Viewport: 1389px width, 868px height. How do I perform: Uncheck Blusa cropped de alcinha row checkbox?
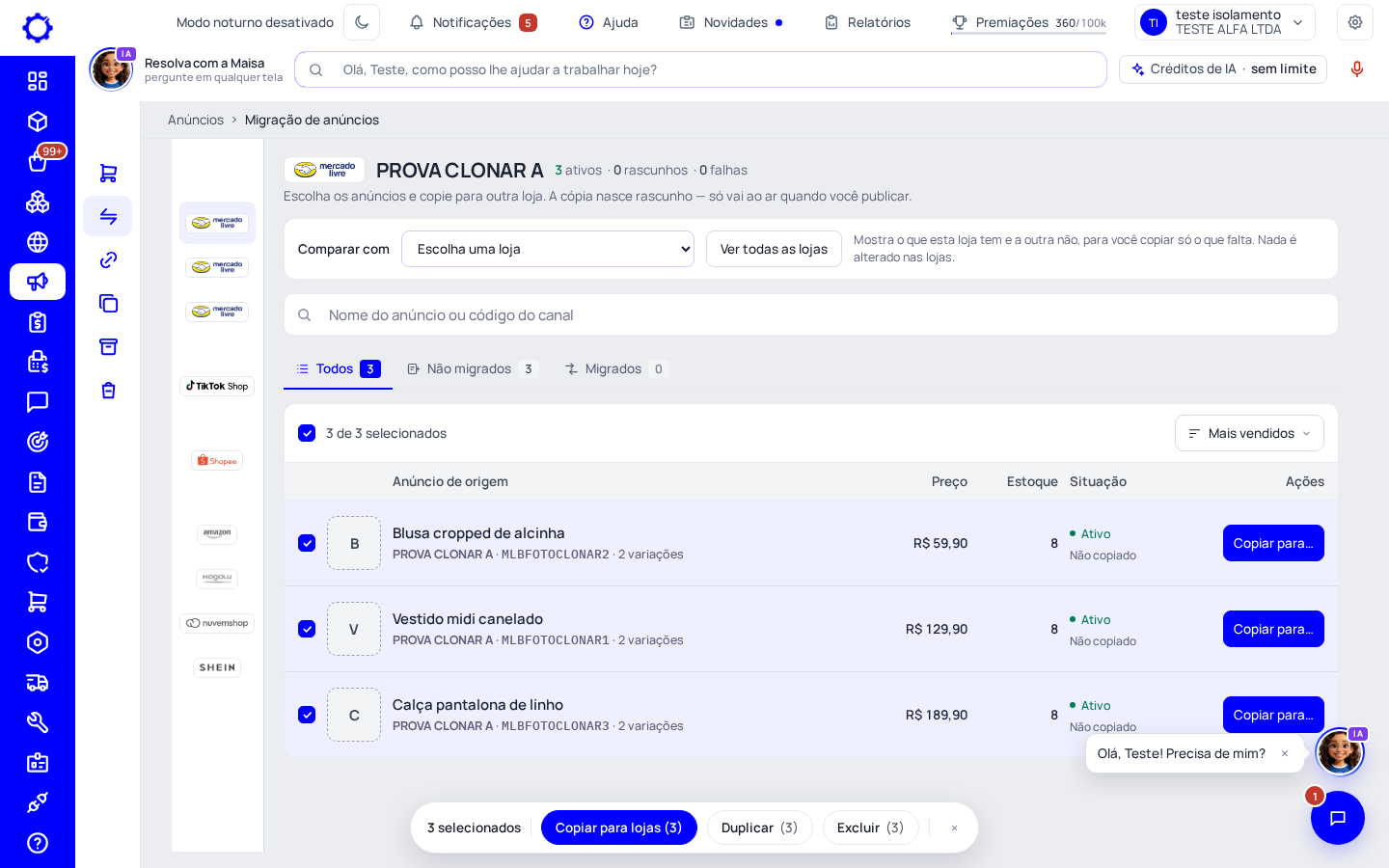(x=307, y=543)
